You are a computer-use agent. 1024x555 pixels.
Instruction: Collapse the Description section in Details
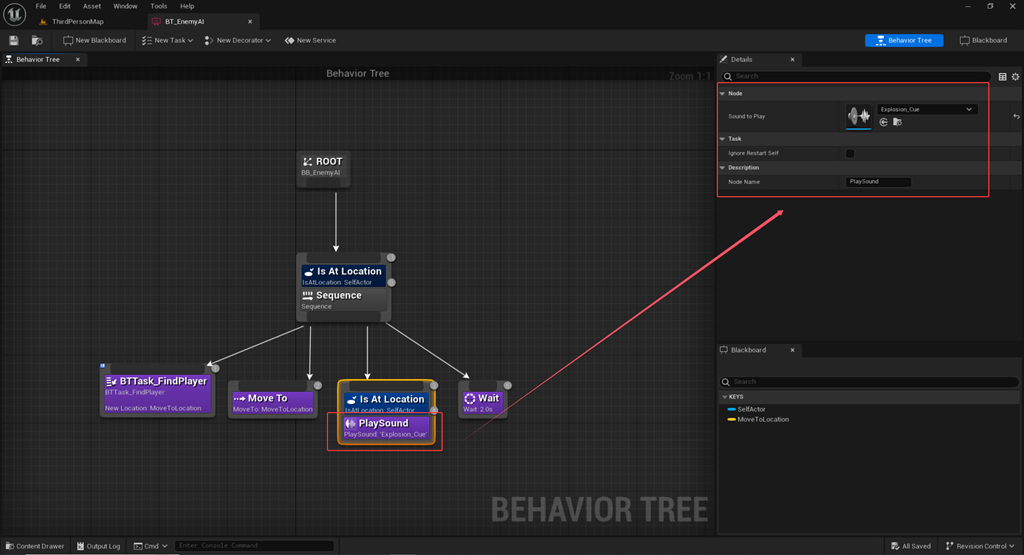(722, 168)
